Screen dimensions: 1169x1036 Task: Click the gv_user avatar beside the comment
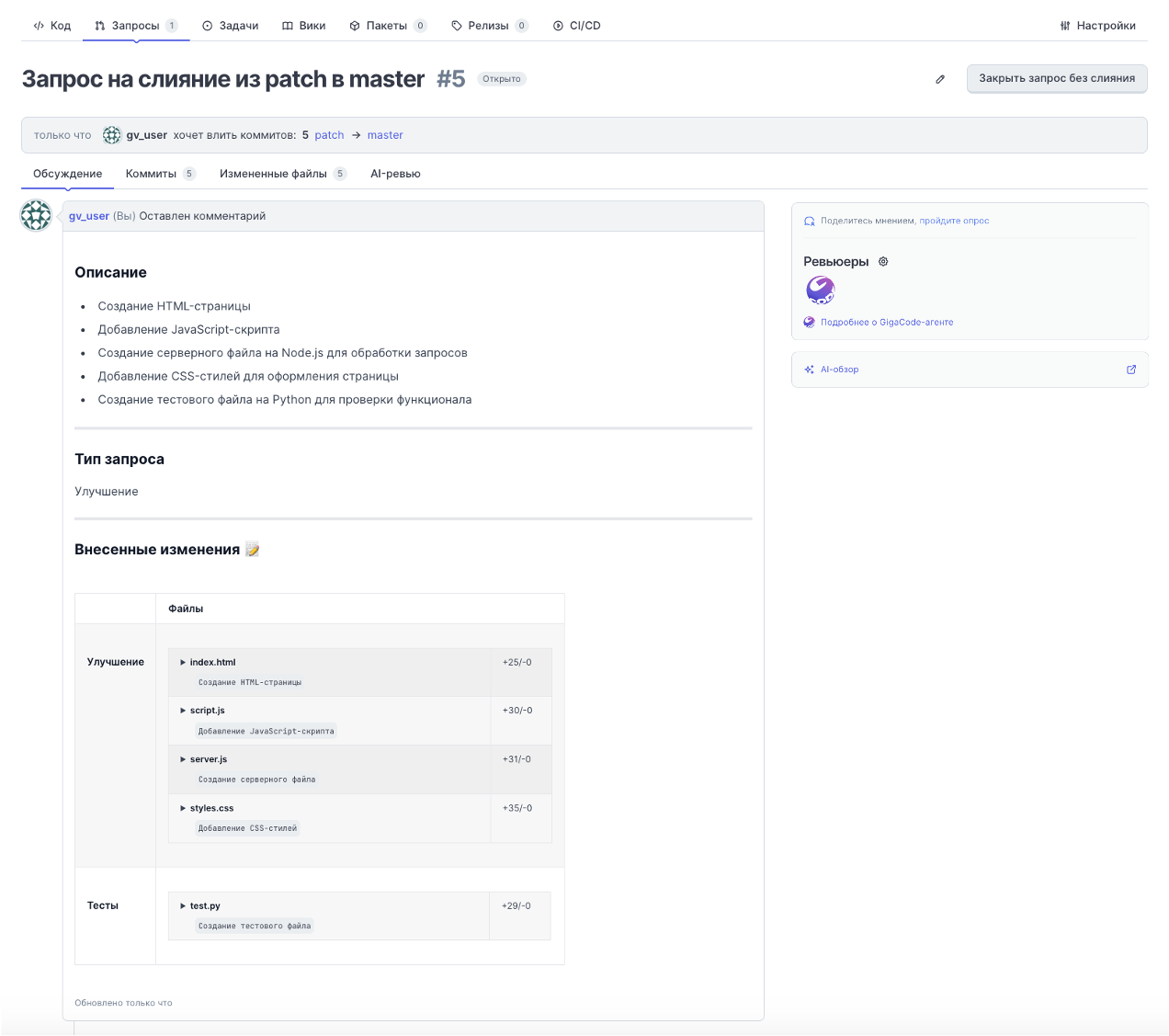[36, 216]
